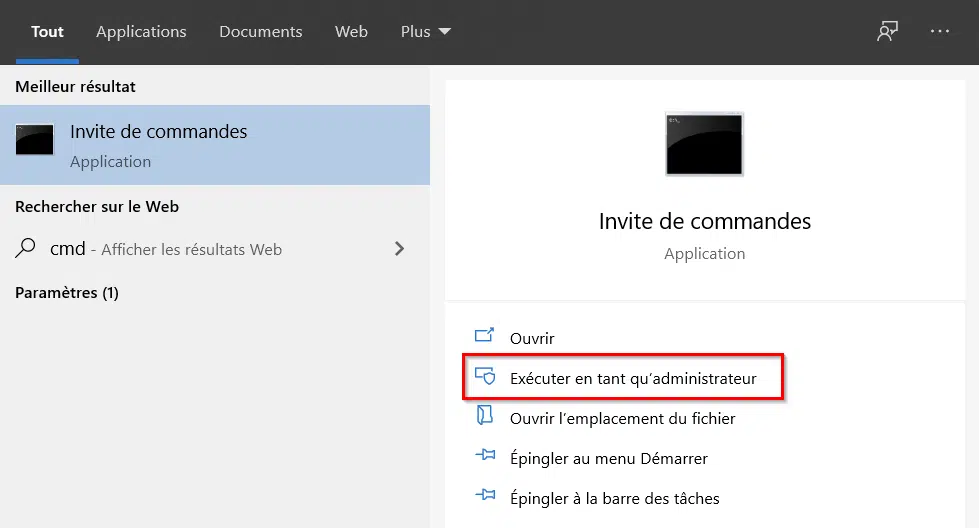
Task: Switch to the Documents tab
Action: click(x=260, y=31)
